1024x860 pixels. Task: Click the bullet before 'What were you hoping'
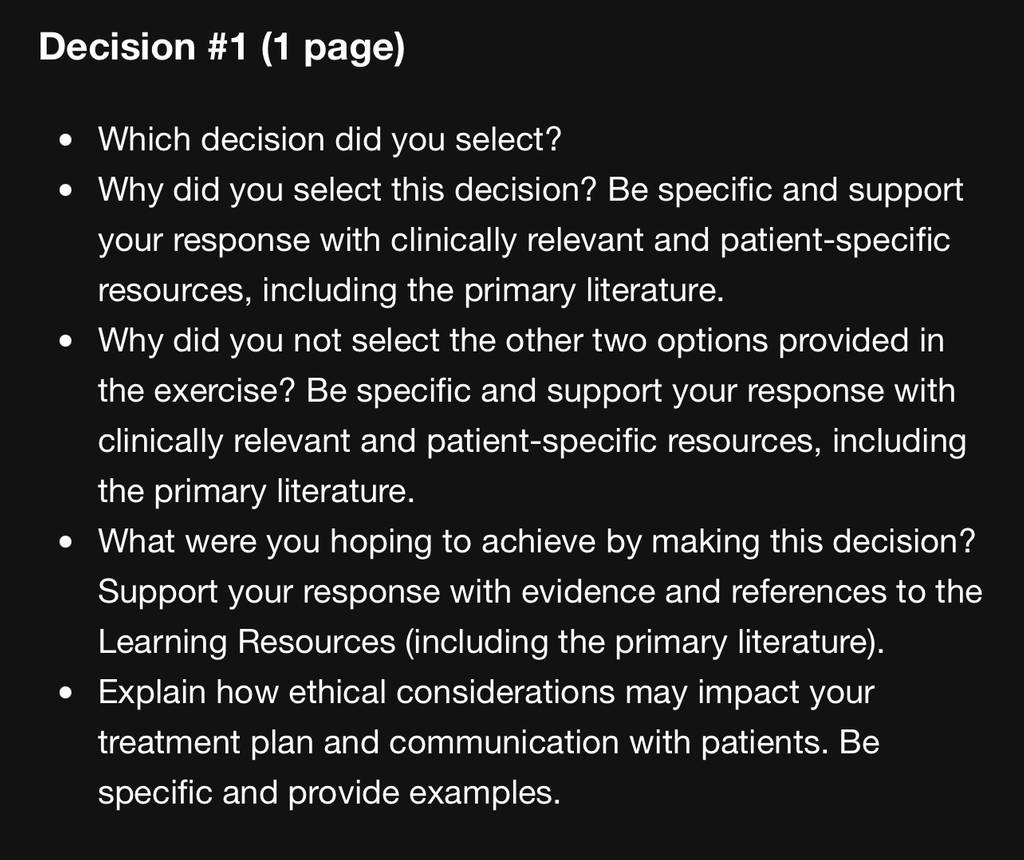[65, 543]
